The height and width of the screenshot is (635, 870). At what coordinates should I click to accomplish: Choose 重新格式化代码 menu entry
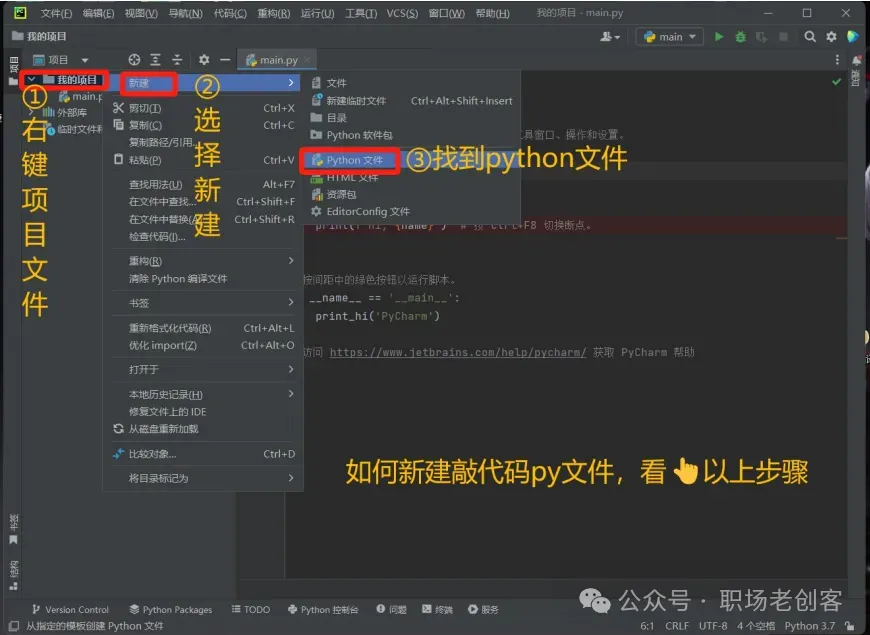click(x=203, y=328)
